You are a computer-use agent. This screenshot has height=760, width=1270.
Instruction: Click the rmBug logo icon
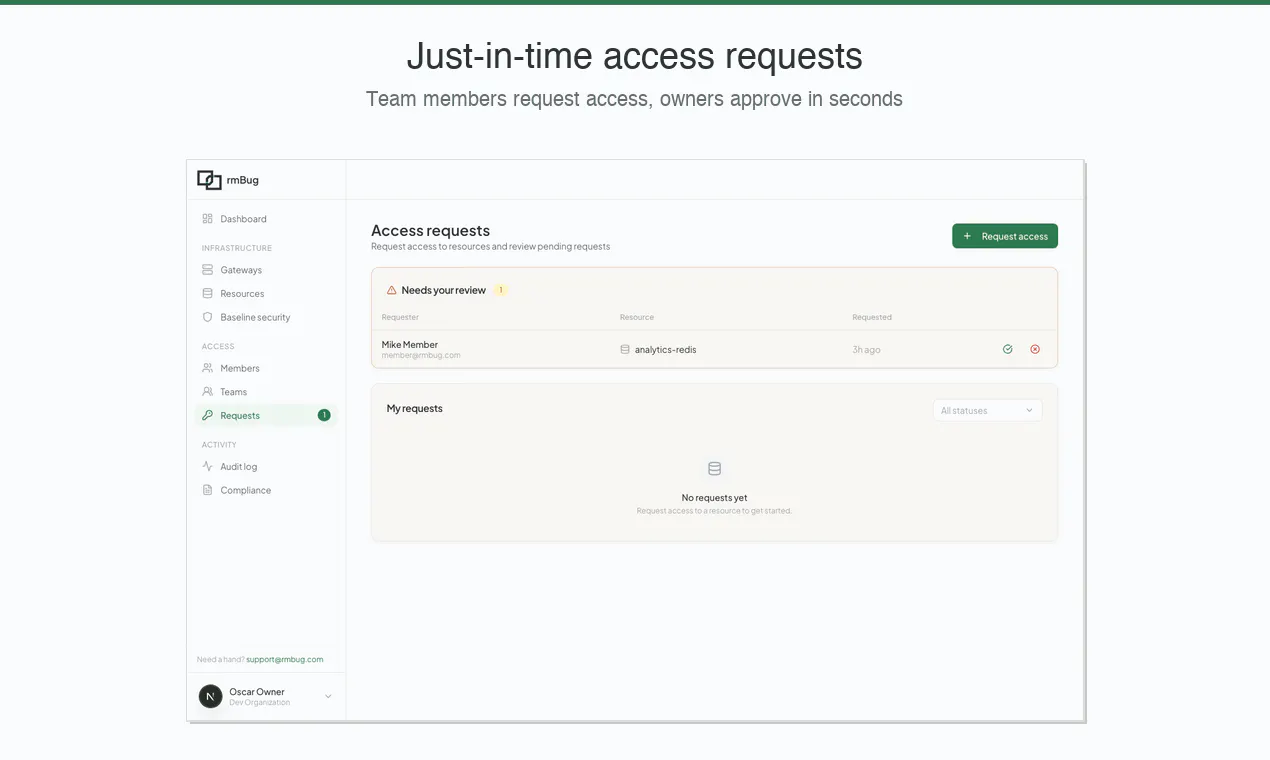pos(209,180)
